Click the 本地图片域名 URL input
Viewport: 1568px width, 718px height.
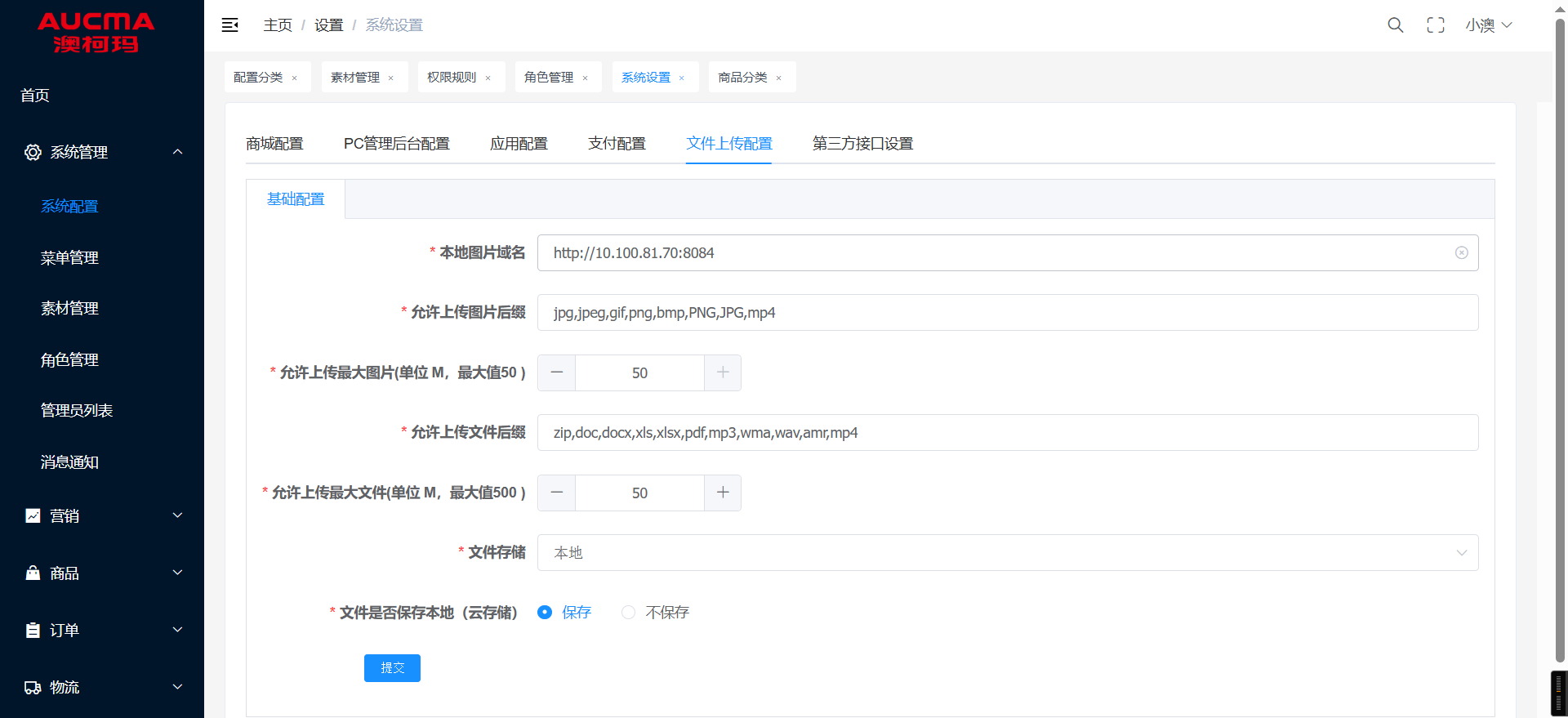(x=1008, y=253)
